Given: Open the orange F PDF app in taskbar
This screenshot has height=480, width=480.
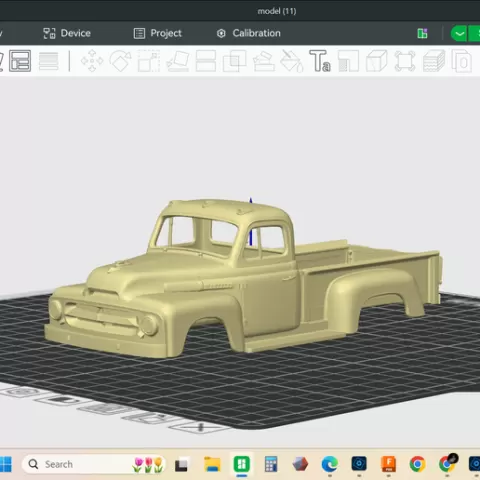Looking at the screenshot, I should coord(388,464).
